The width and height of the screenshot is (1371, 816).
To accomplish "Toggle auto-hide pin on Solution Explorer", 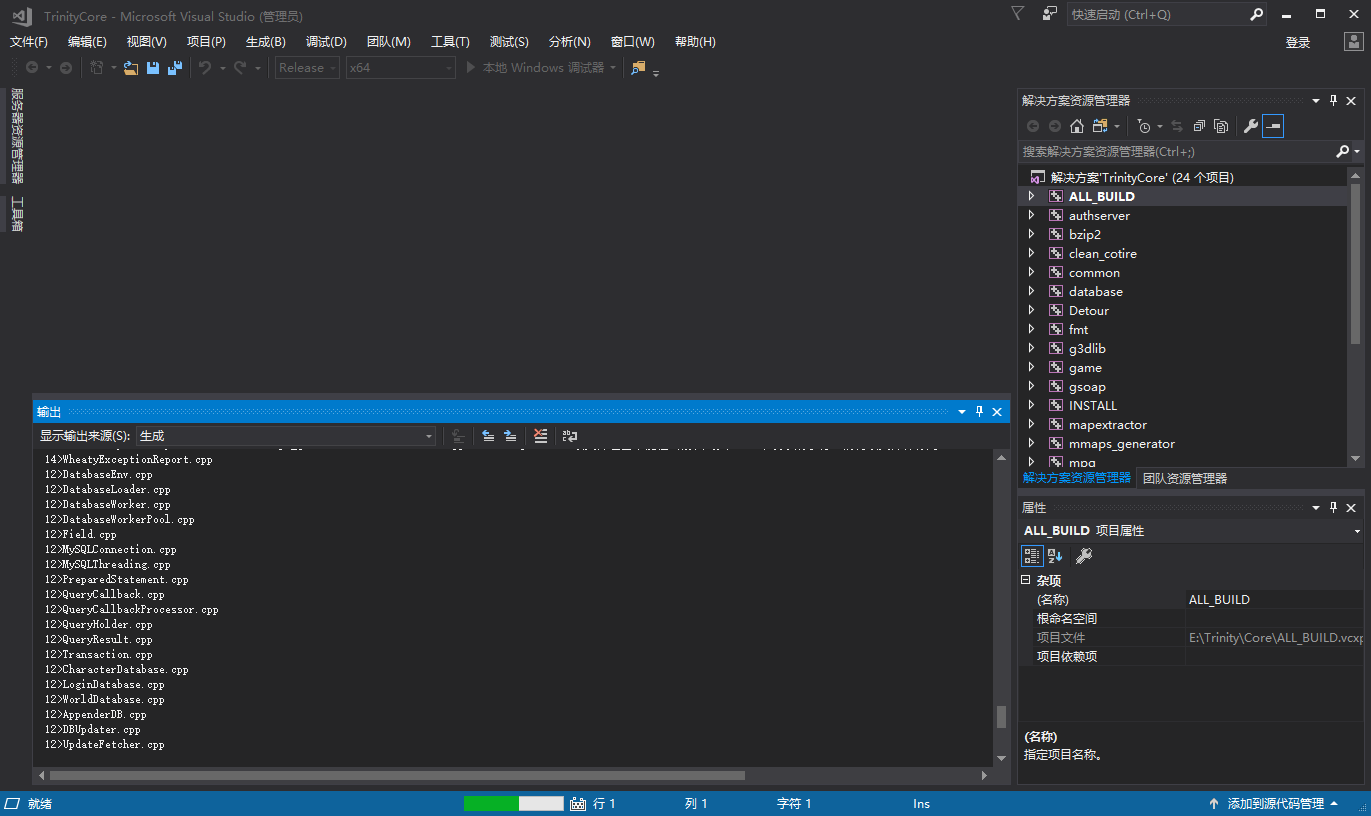I will tap(1333, 101).
